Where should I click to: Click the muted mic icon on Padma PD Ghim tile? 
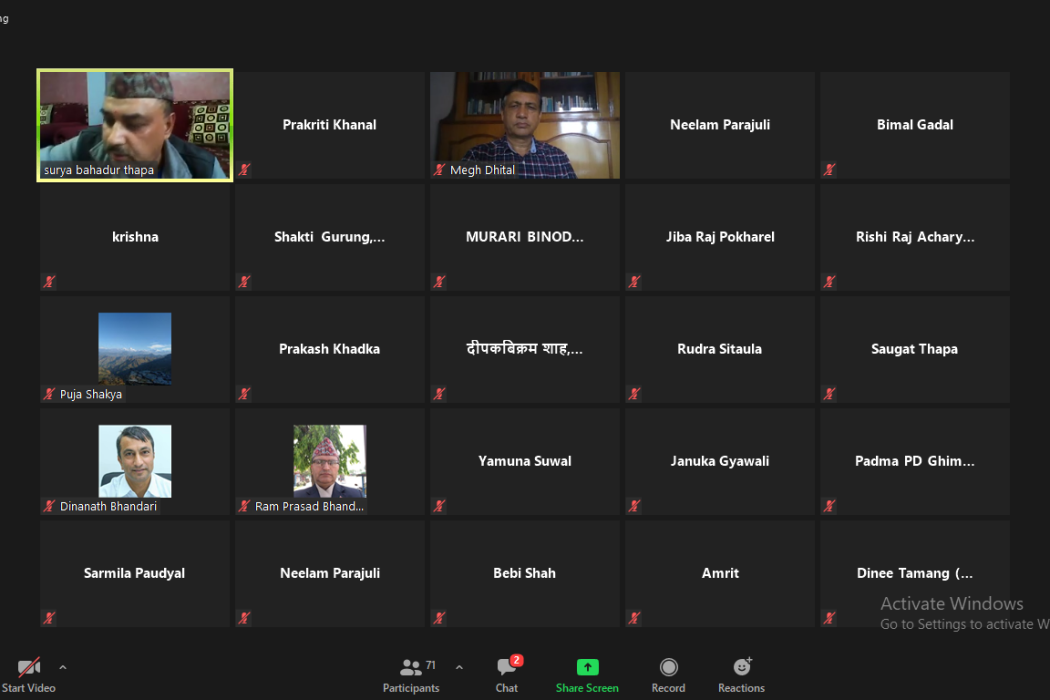829,506
